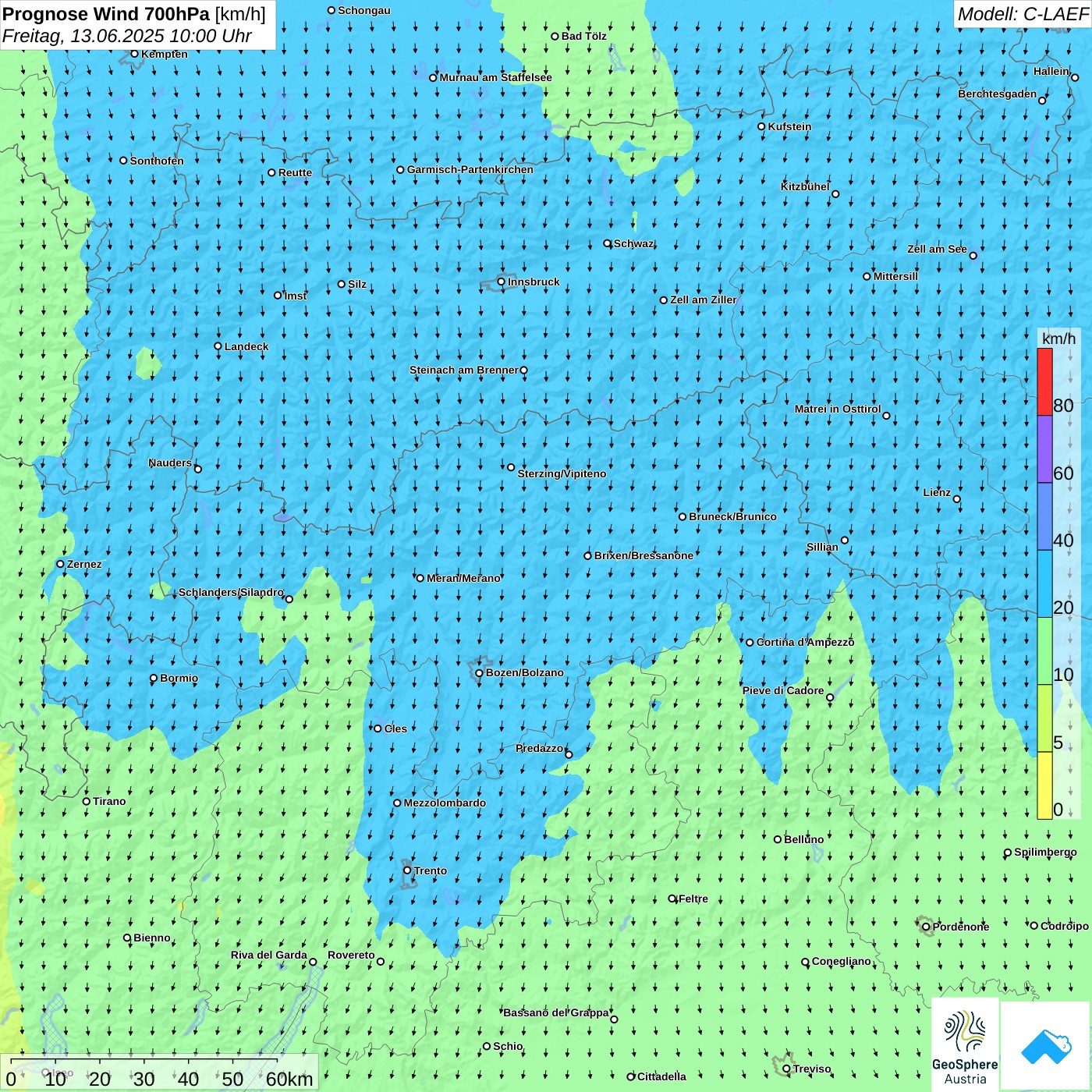Click the Sterzing/Vipiteno label
1092x1092 pixels.
pos(562,473)
